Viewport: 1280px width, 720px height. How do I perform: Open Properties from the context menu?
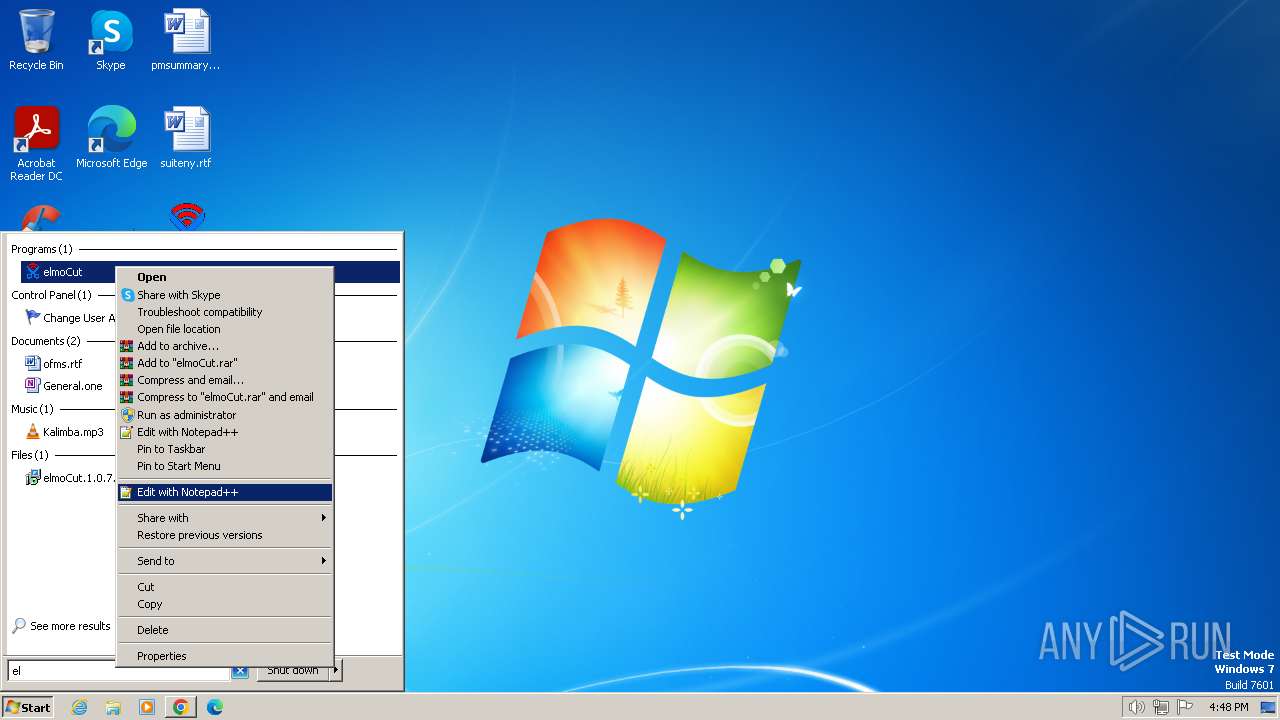click(x=224, y=656)
